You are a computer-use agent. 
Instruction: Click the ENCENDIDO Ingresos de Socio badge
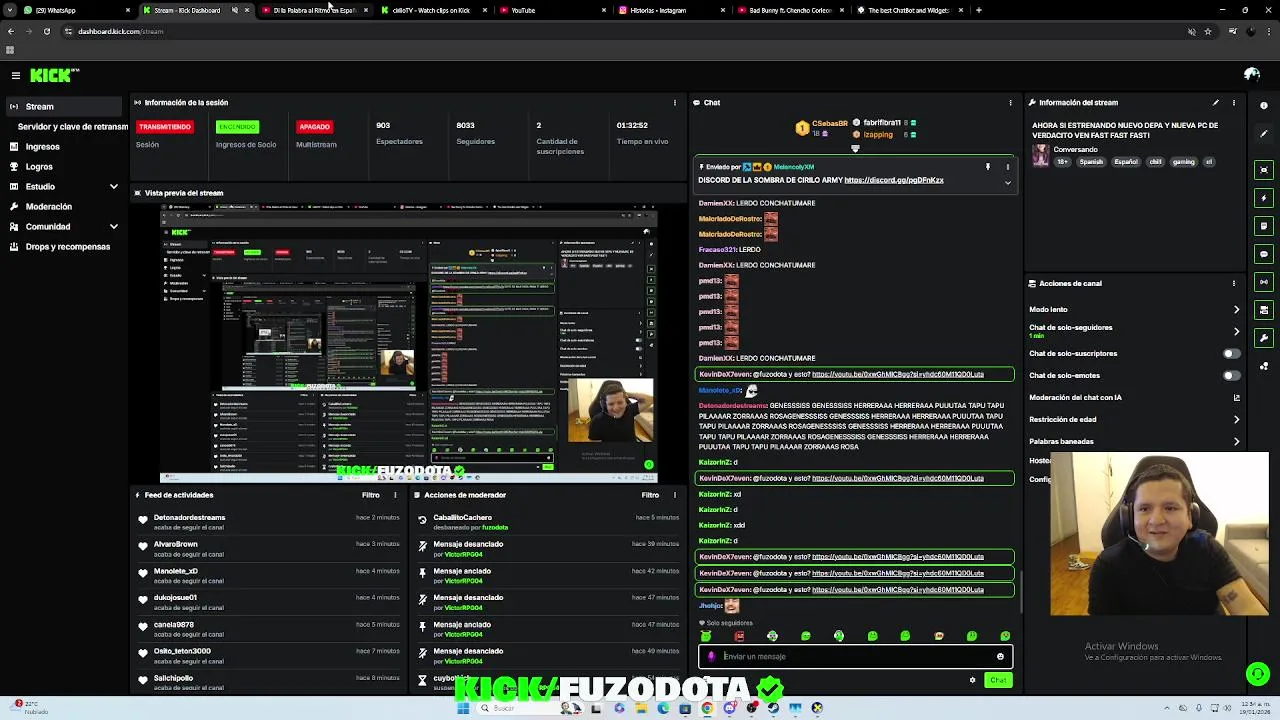click(237, 127)
